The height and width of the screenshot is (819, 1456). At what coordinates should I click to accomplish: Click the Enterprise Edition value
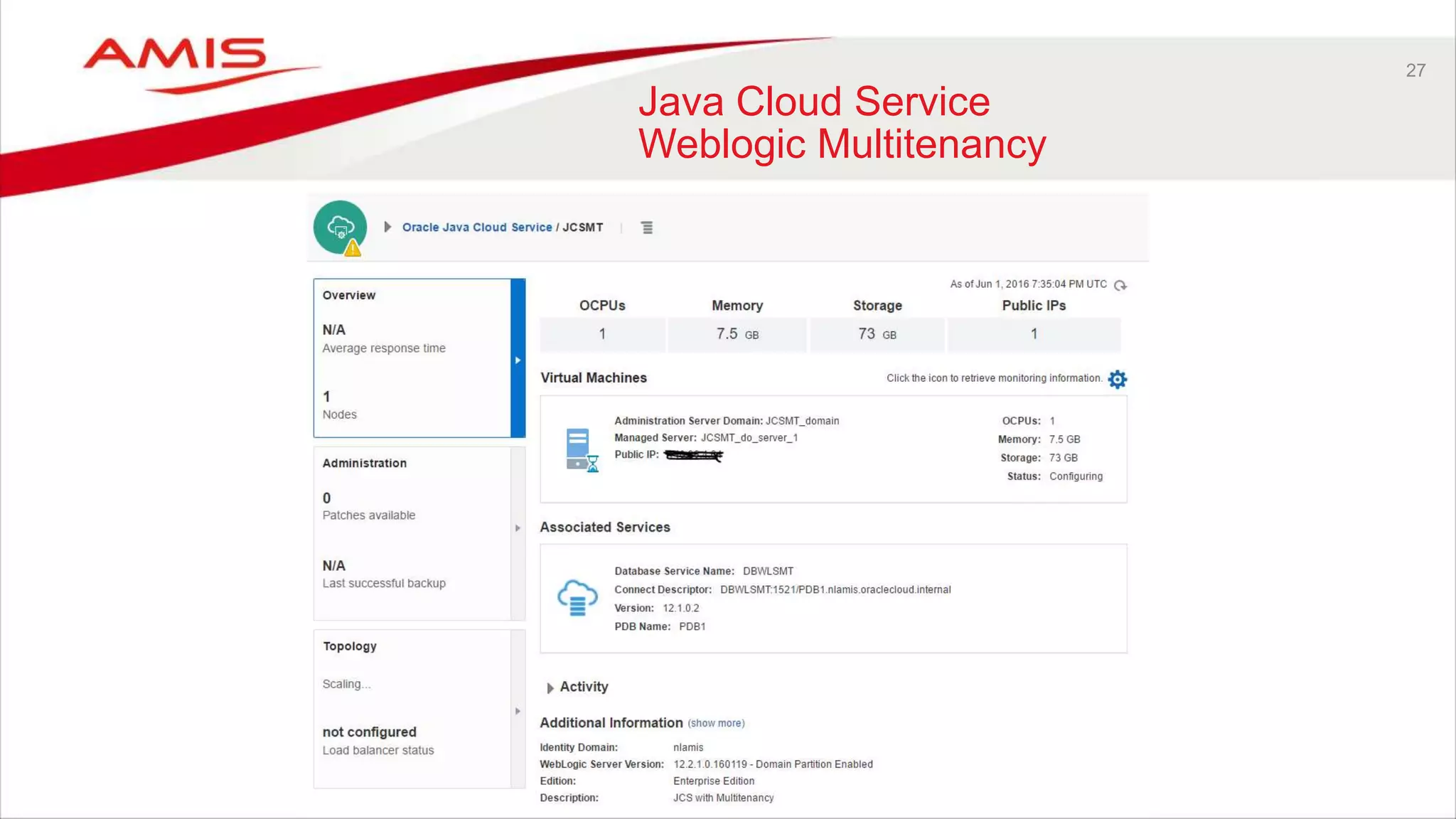click(x=714, y=781)
